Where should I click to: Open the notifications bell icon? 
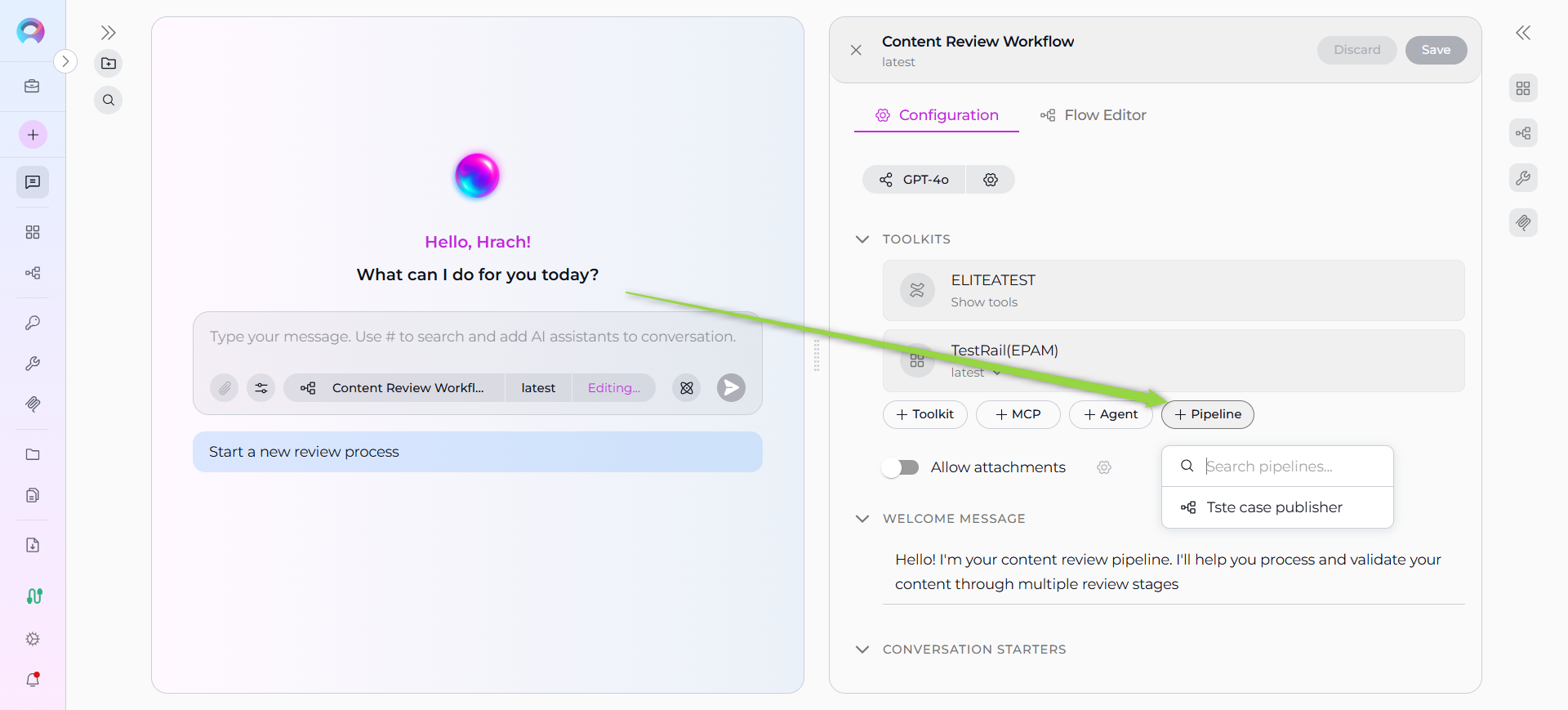point(33,680)
